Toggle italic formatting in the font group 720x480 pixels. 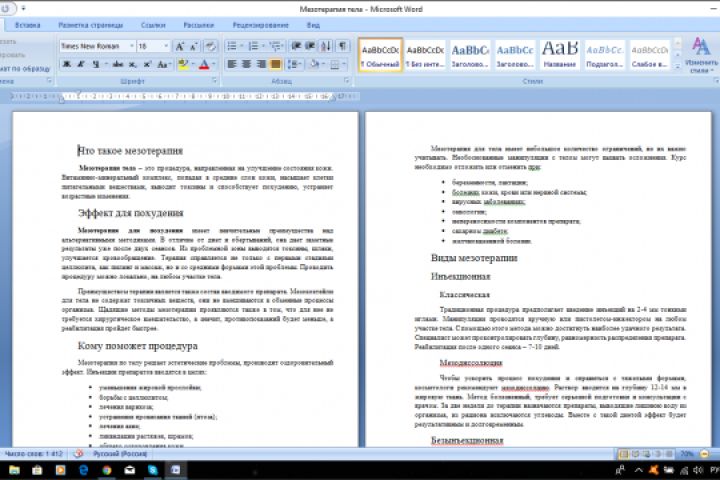[81, 64]
